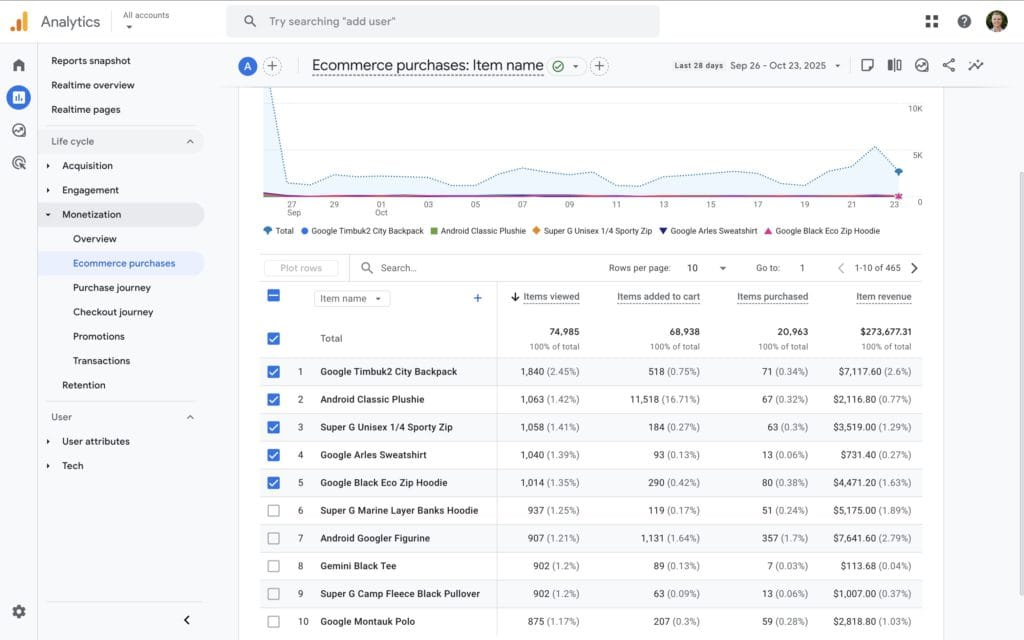This screenshot has width=1024, height=640.
Task: Uncheck the Google Timbuk2 City Backpack row
Action: coord(273,371)
